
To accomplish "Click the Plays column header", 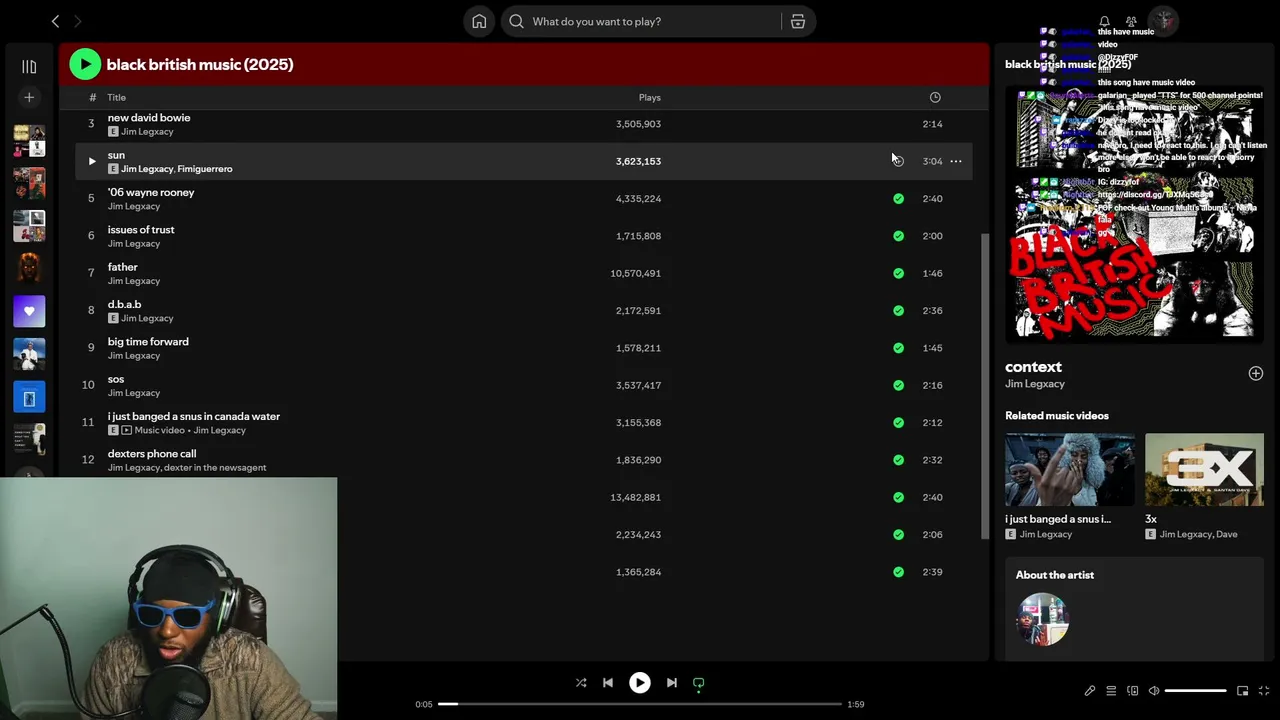I will pos(650,97).
